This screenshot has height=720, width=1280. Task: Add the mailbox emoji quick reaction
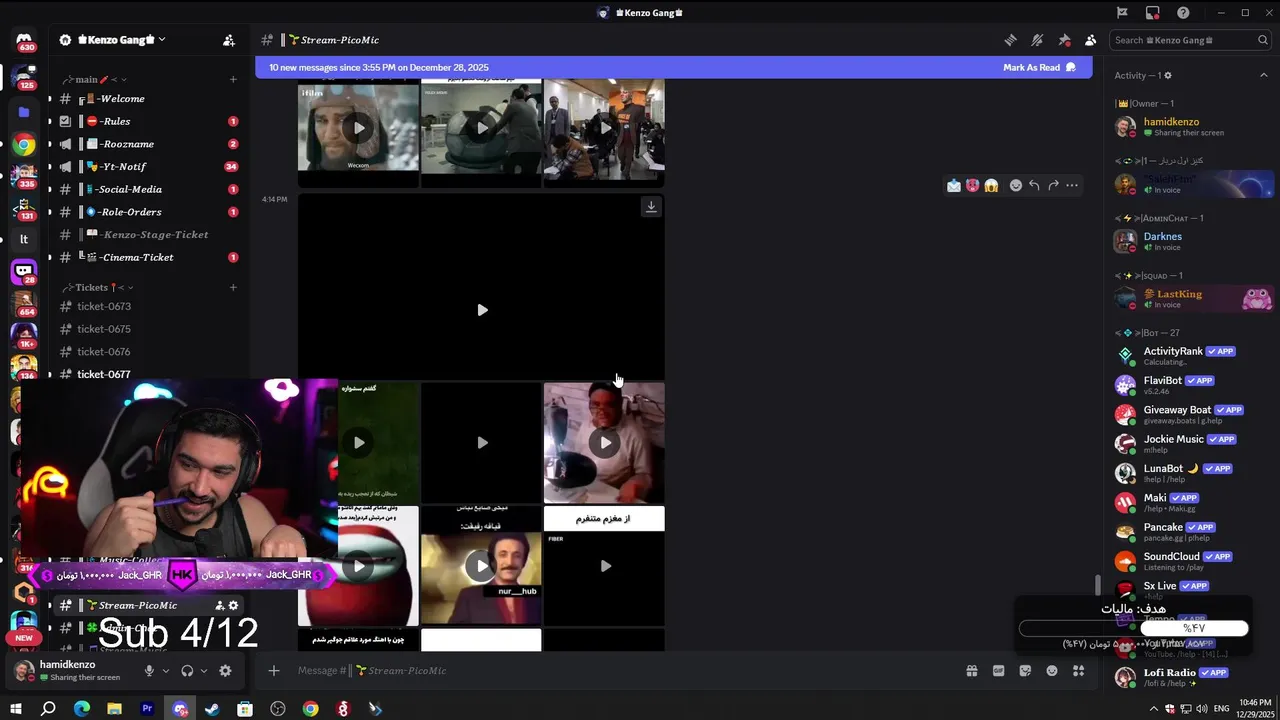[x=954, y=185]
